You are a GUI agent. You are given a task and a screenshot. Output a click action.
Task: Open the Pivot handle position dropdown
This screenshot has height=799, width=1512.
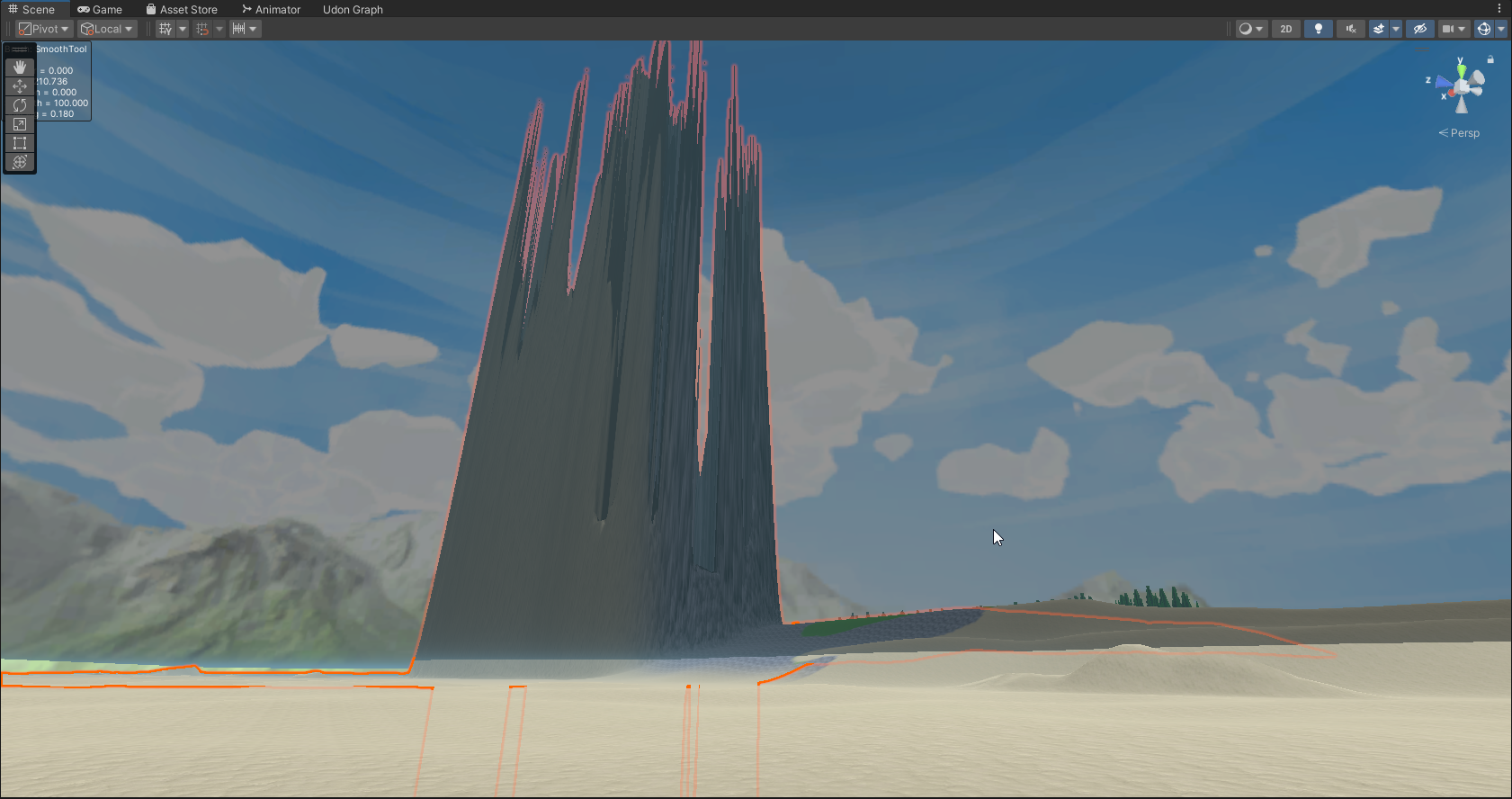(43, 29)
